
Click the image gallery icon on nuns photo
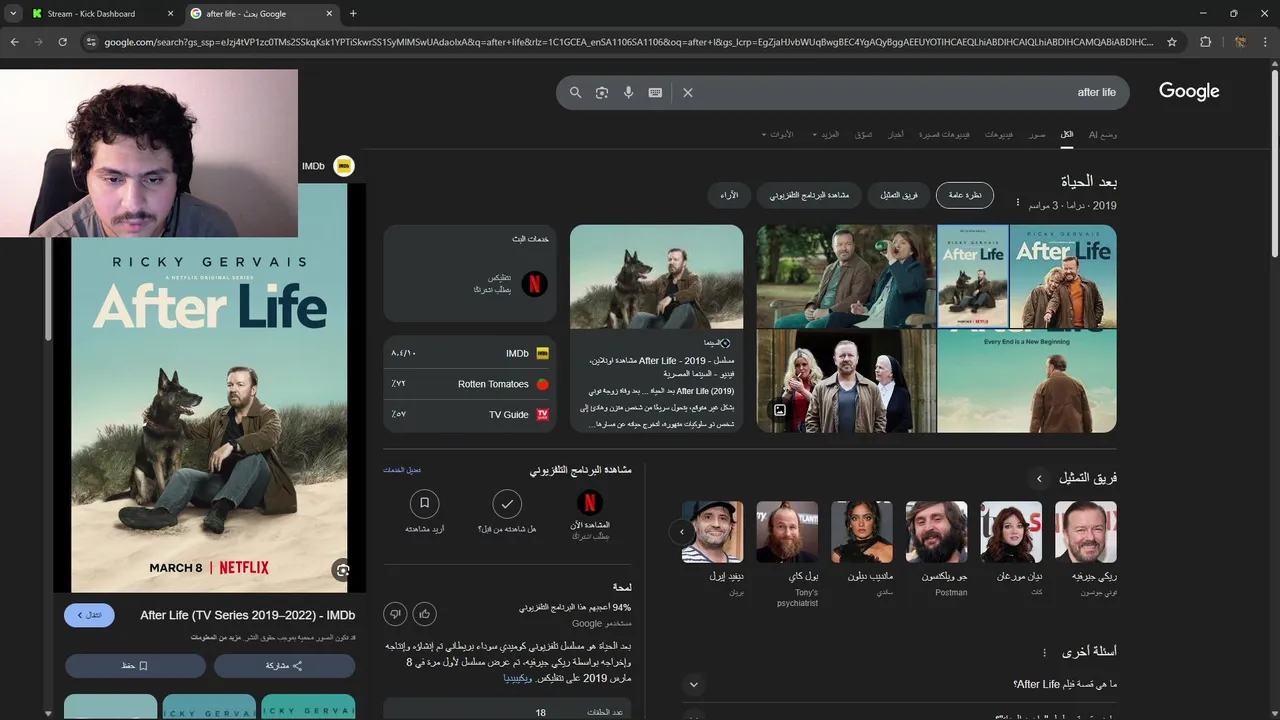click(780, 410)
